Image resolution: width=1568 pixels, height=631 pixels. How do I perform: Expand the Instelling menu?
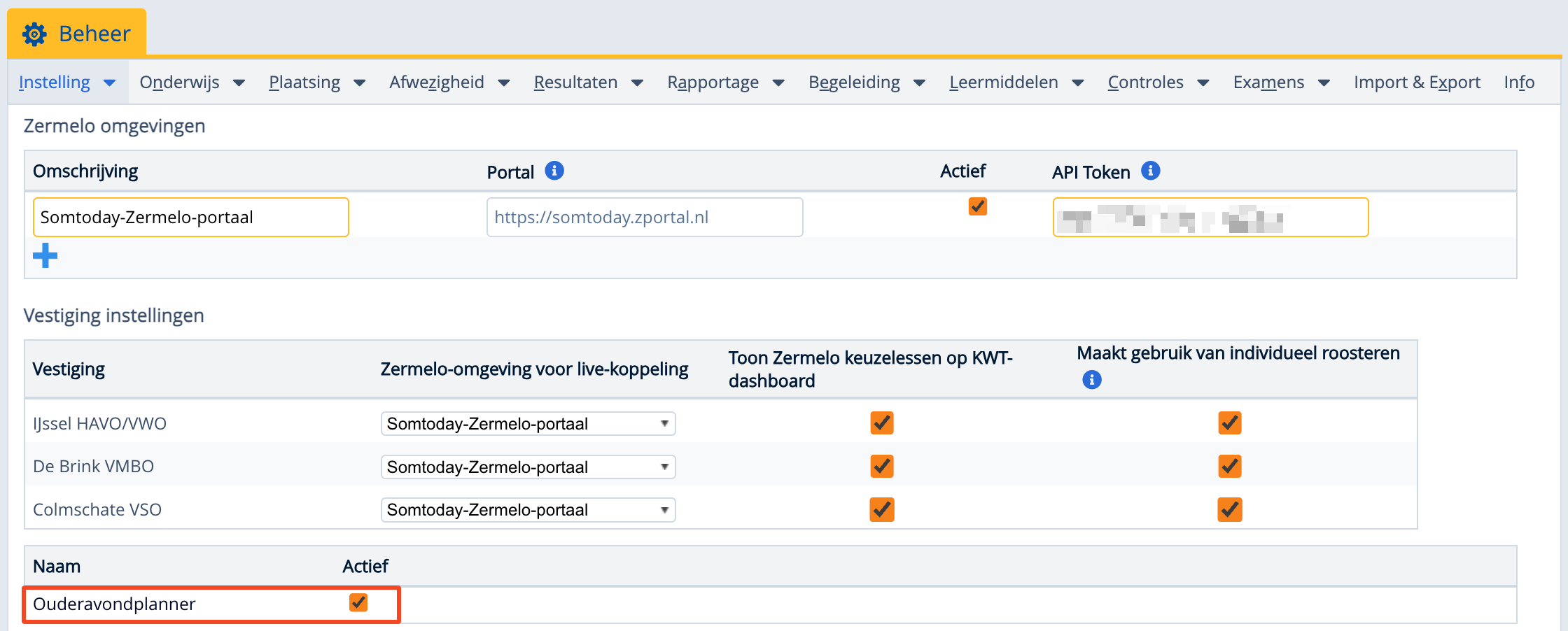pos(67,83)
